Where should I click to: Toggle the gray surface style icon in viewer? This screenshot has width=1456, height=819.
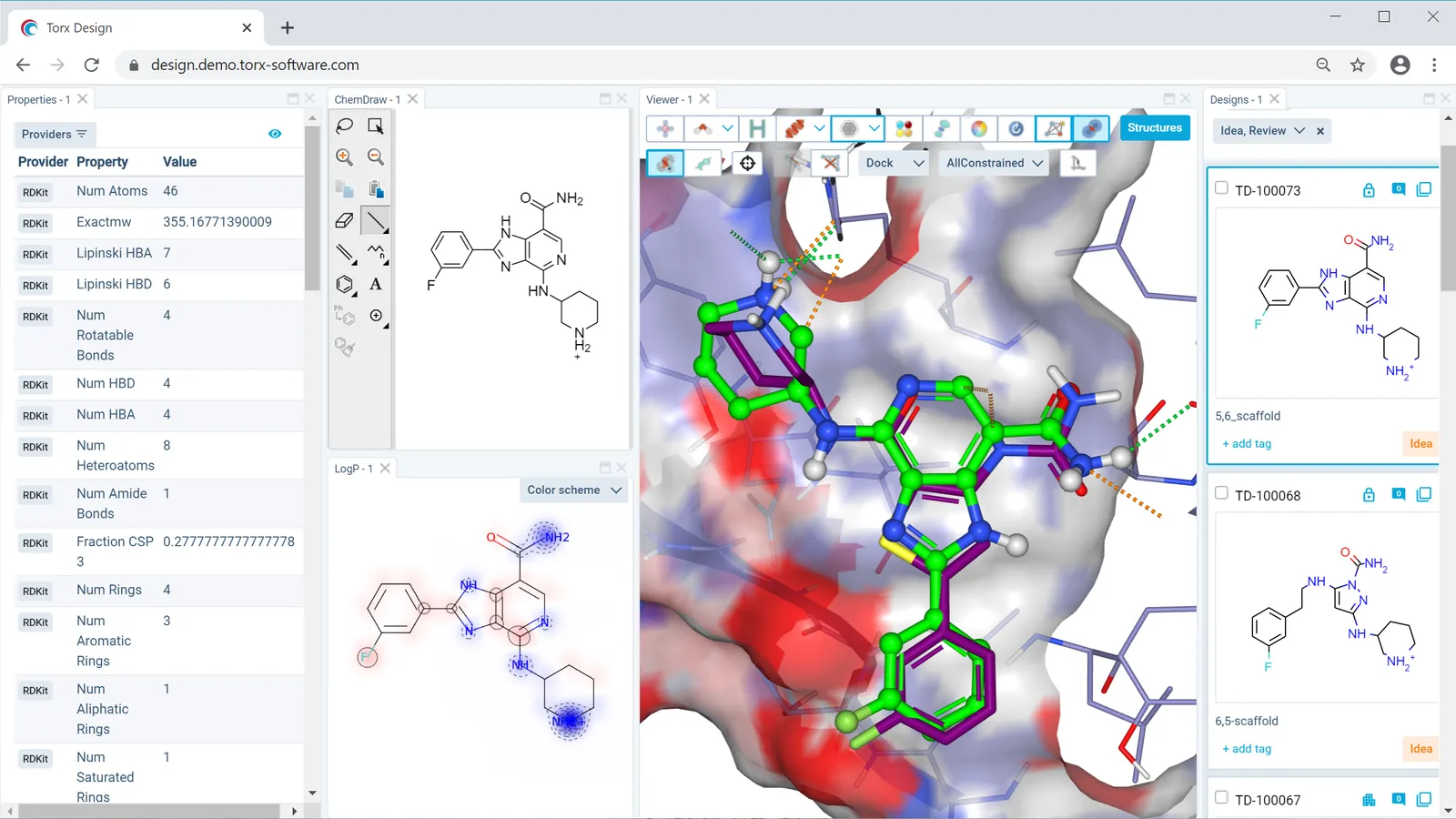click(x=849, y=128)
